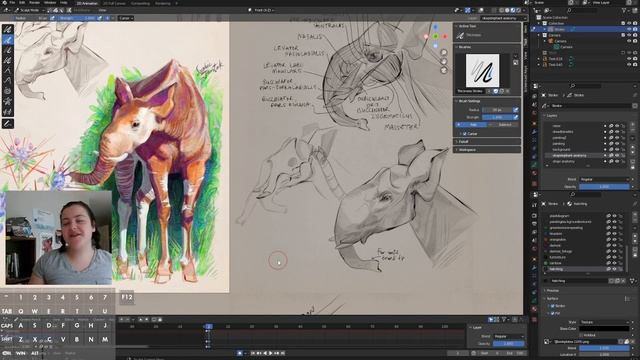The height and width of the screenshot is (360, 640).
Task: Select the Pinch sculpt tool
Action: tap(8, 101)
